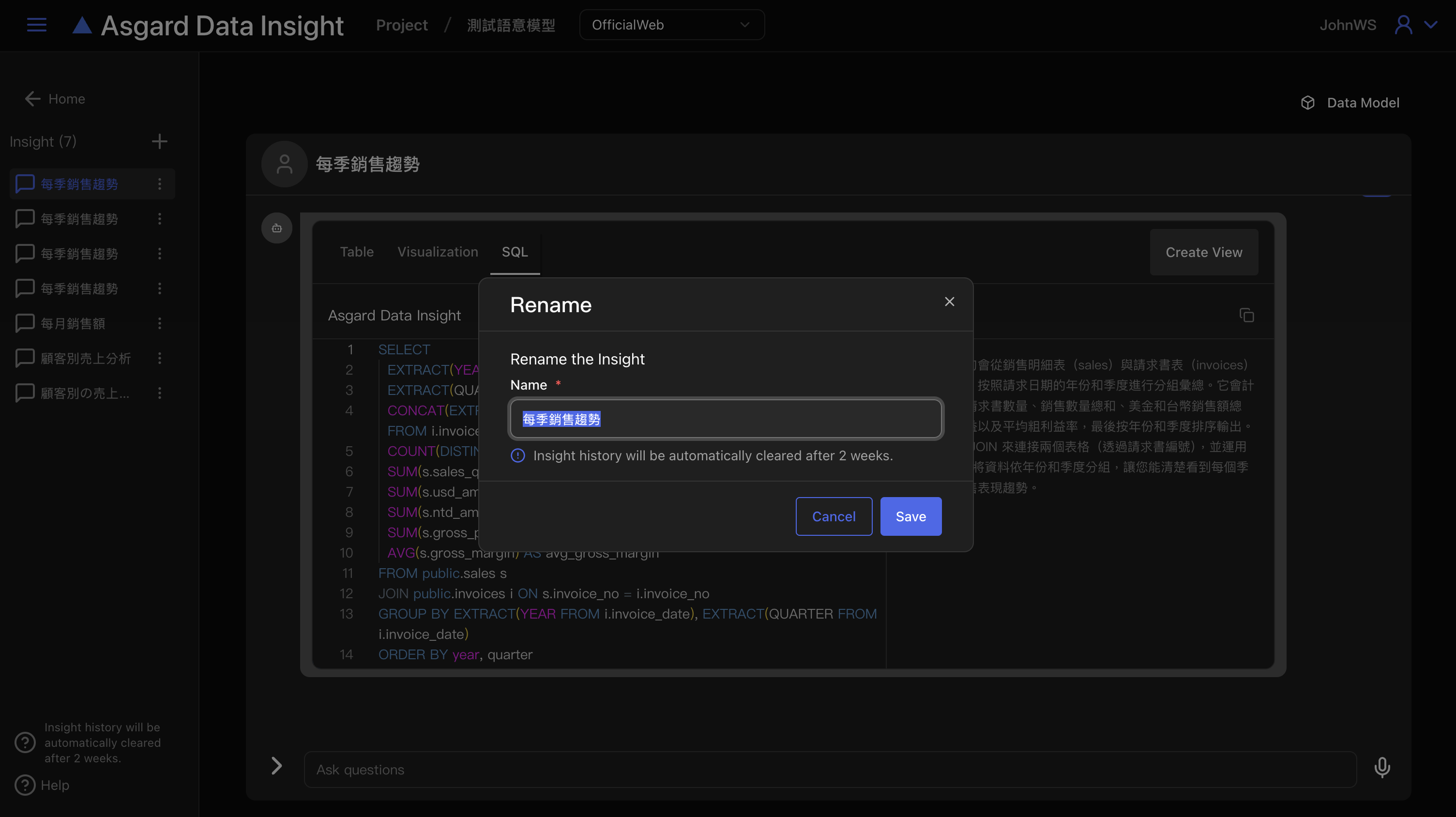Click the microphone voice input icon
Image resolution: width=1456 pixels, height=817 pixels.
point(1382,768)
